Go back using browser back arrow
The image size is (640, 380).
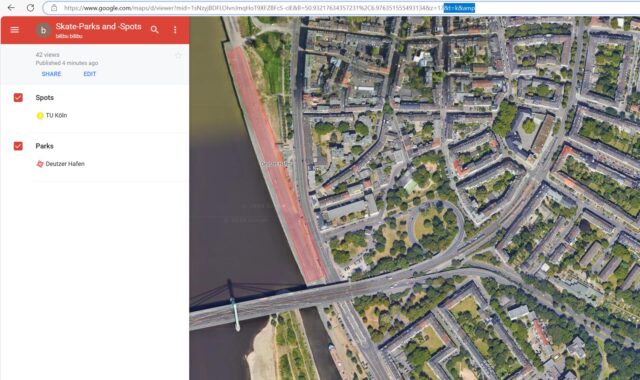tap(11, 8)
